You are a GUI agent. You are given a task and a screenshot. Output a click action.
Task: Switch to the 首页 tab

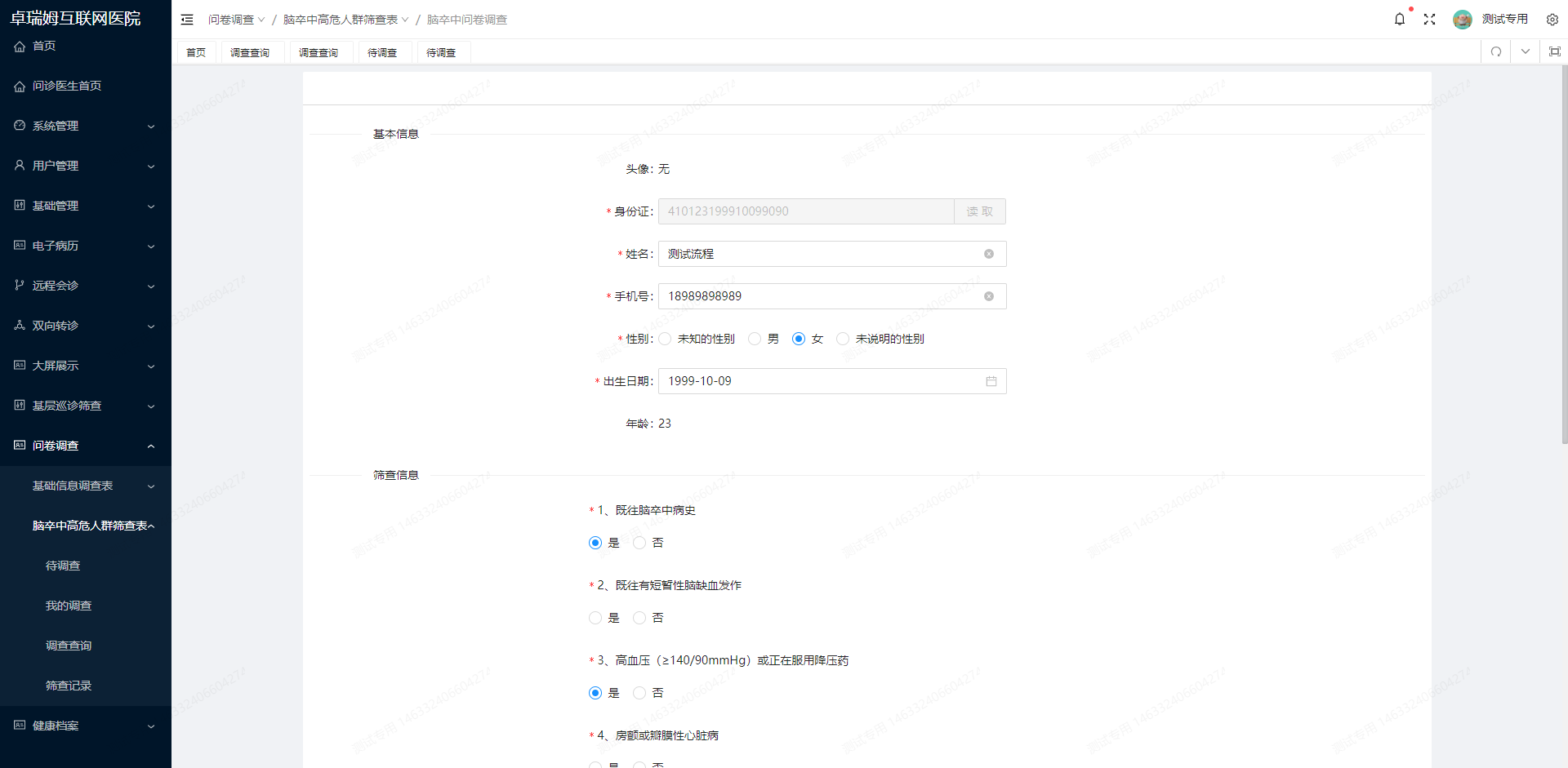click(x=196, y=52)
